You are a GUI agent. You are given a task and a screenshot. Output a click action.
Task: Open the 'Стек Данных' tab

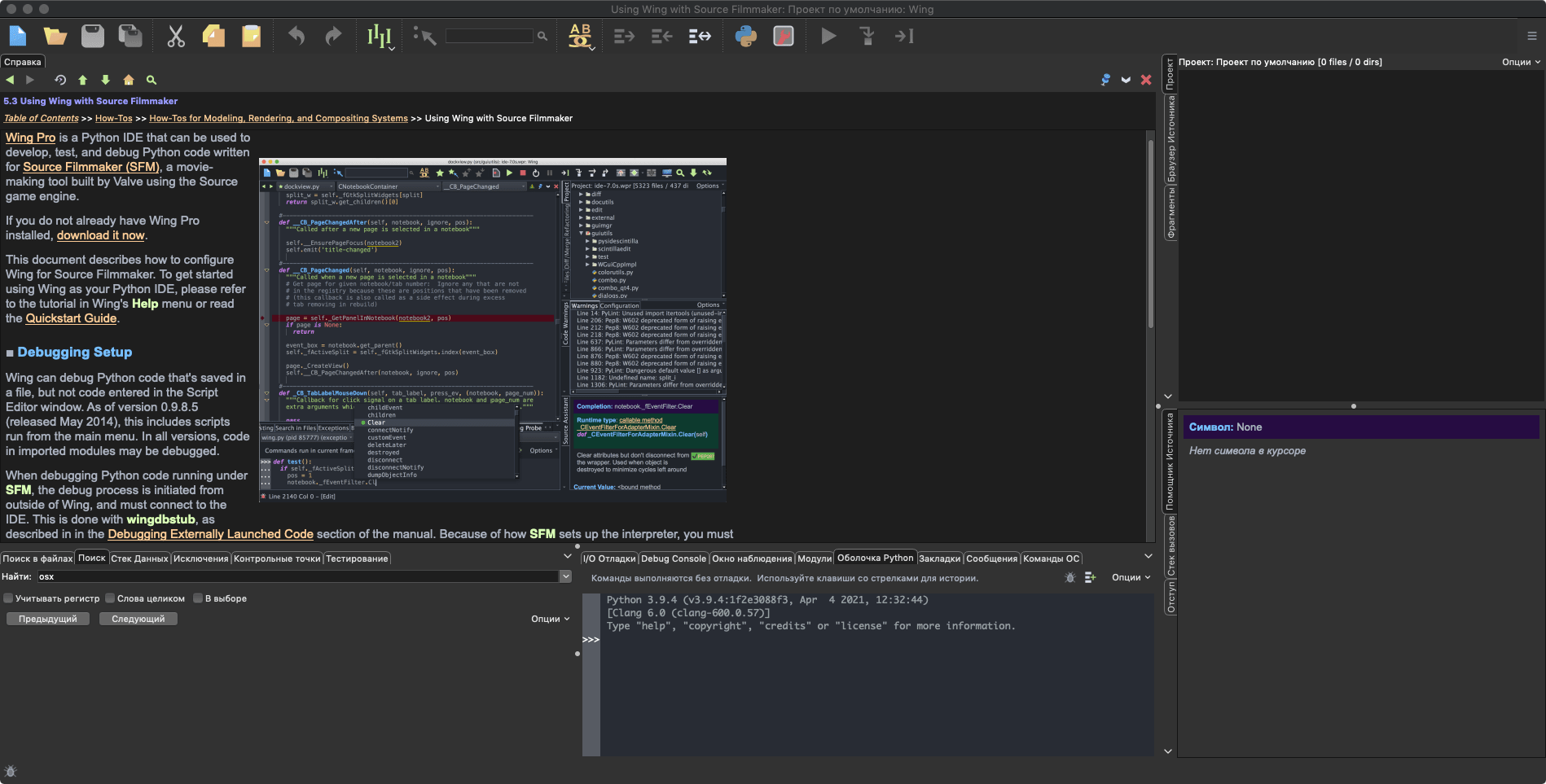[142, 558]
